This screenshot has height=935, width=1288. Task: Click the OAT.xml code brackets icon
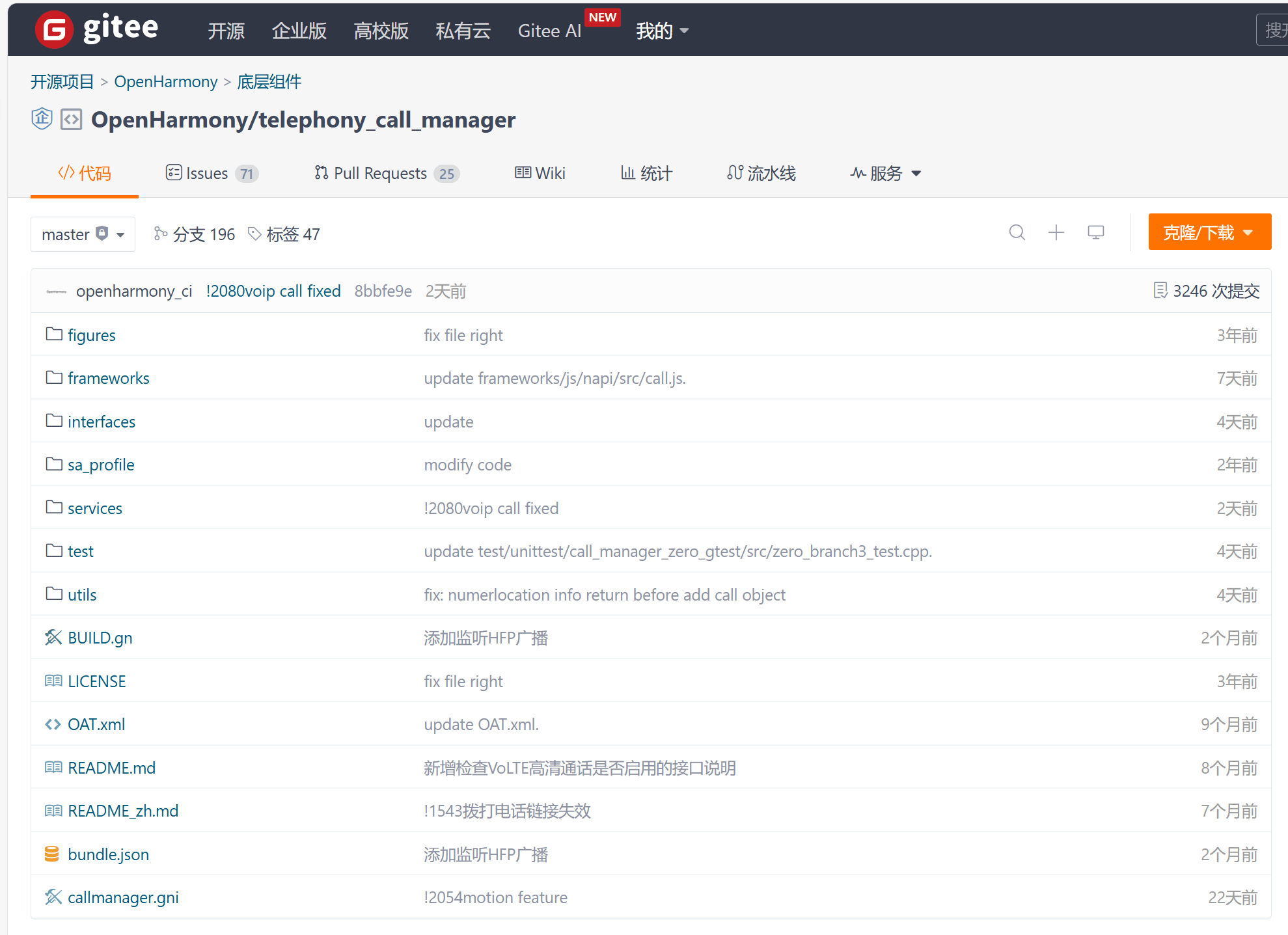[53, 724]
